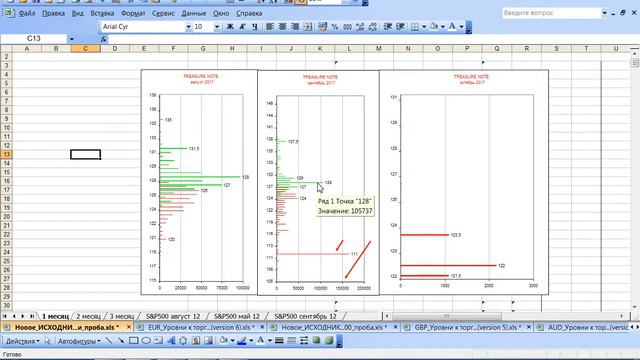The width and height of the screenshot is (640, 360).
Task: Decrease decimal places
Action: (x=373, y=27)
